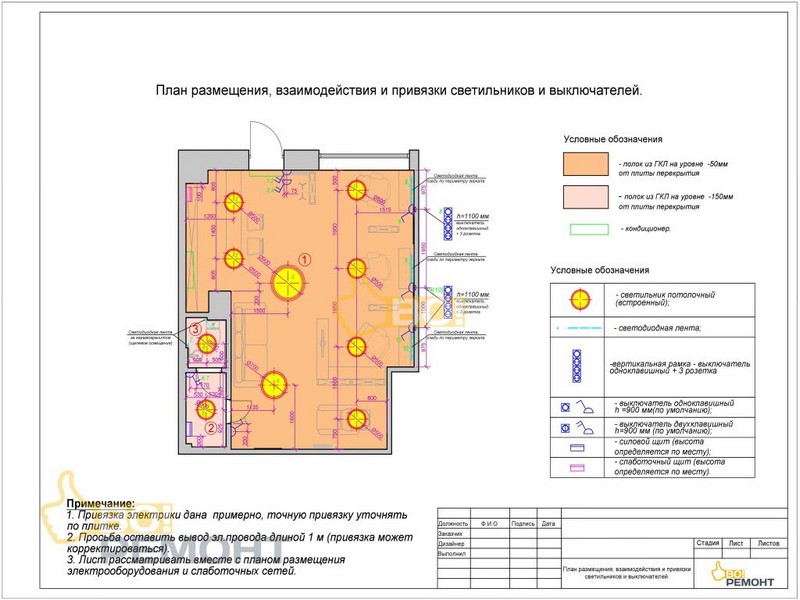800x600 pixels.
Task: Click the 'Выполнил' row label
Action: click(x=452, y=554)
